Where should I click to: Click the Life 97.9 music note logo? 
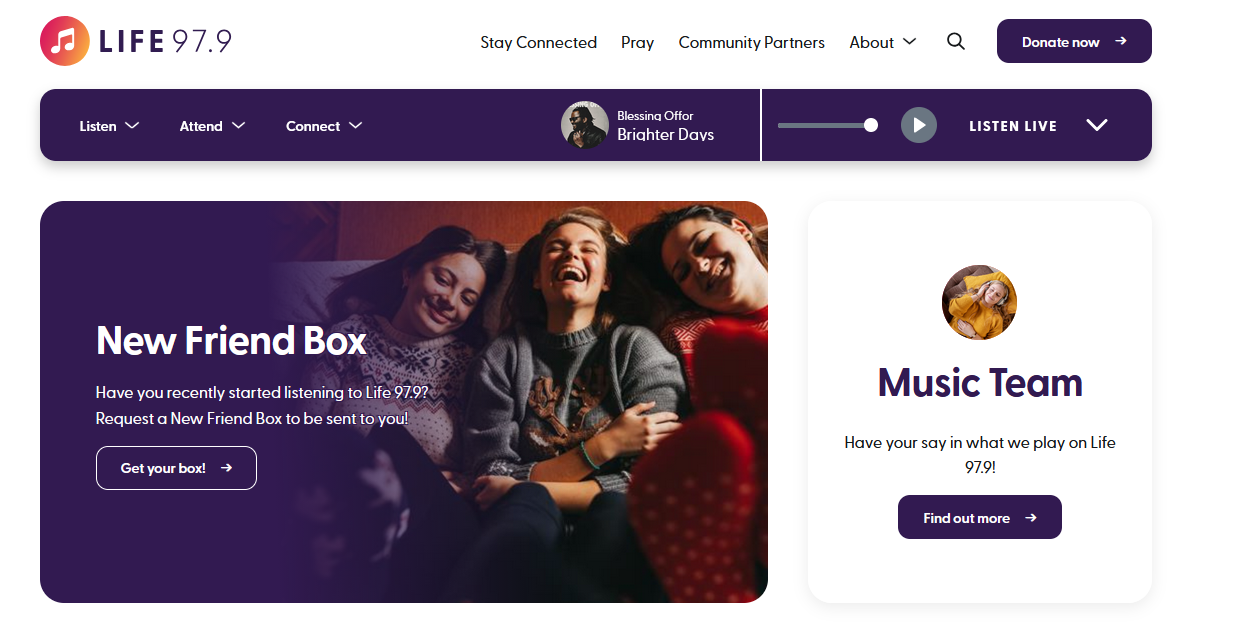[65, 41]
